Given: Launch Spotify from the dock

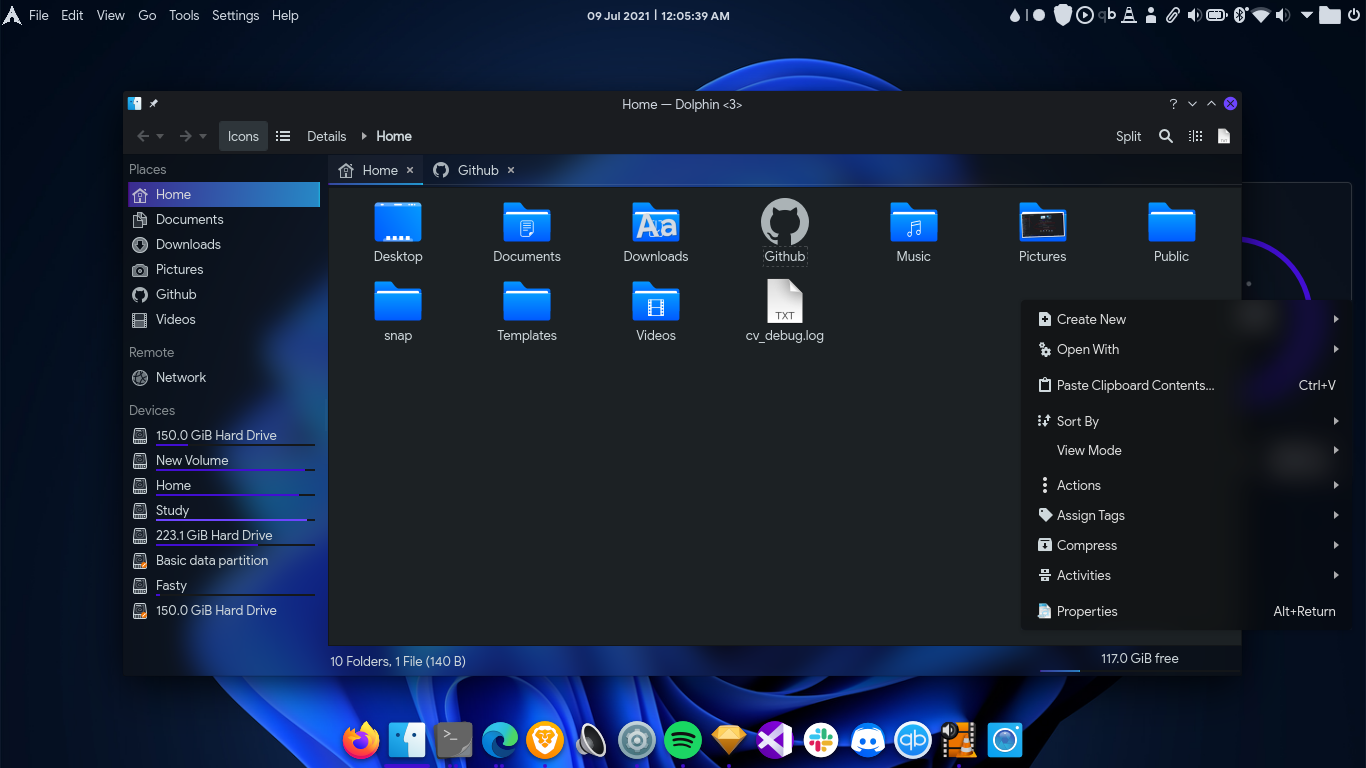Looking at the screenshot, I should pyautogui.click(x=683, y=740).
